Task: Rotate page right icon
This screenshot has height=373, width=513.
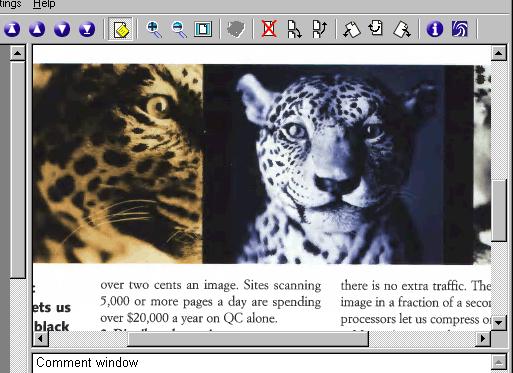Action: (x=402, y=29)
